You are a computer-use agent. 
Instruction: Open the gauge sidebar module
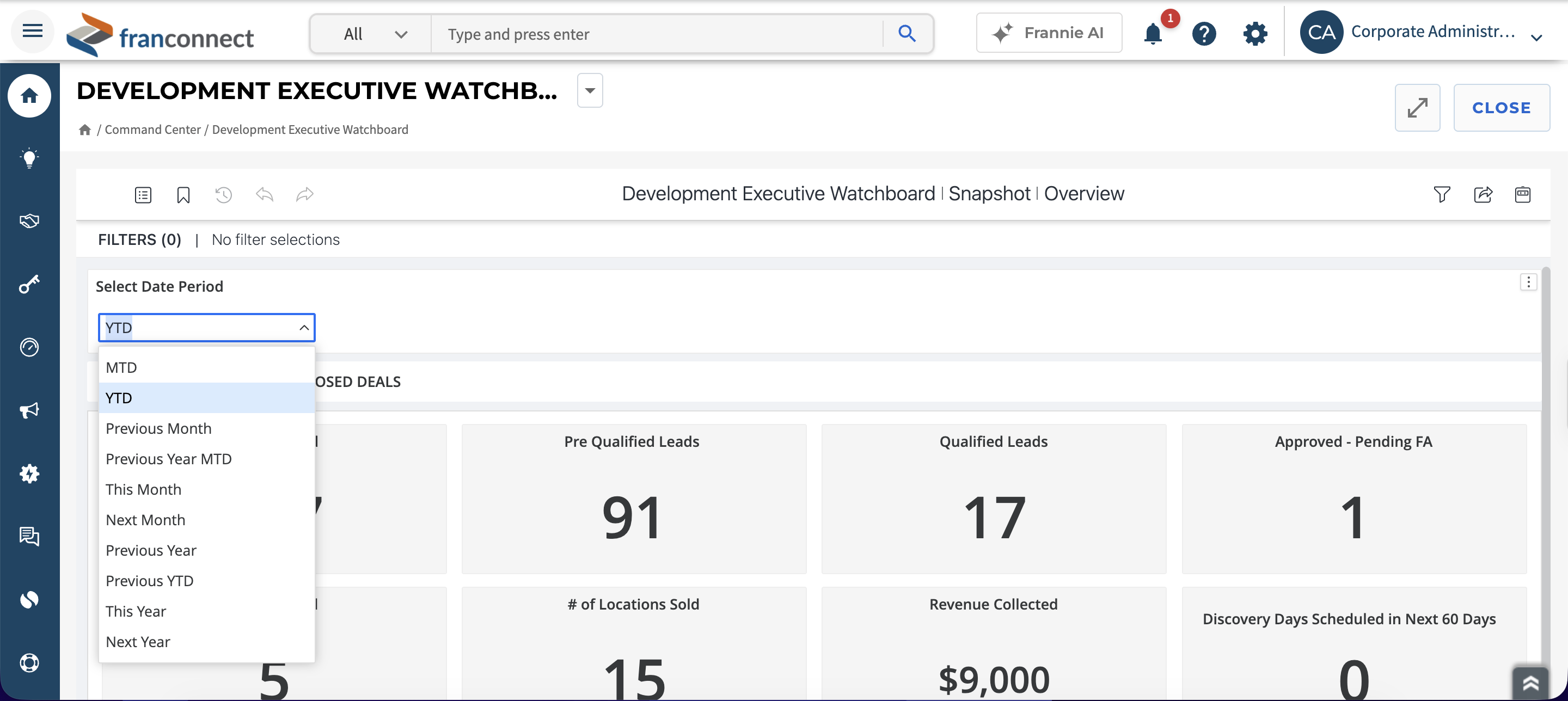[29, 347]
